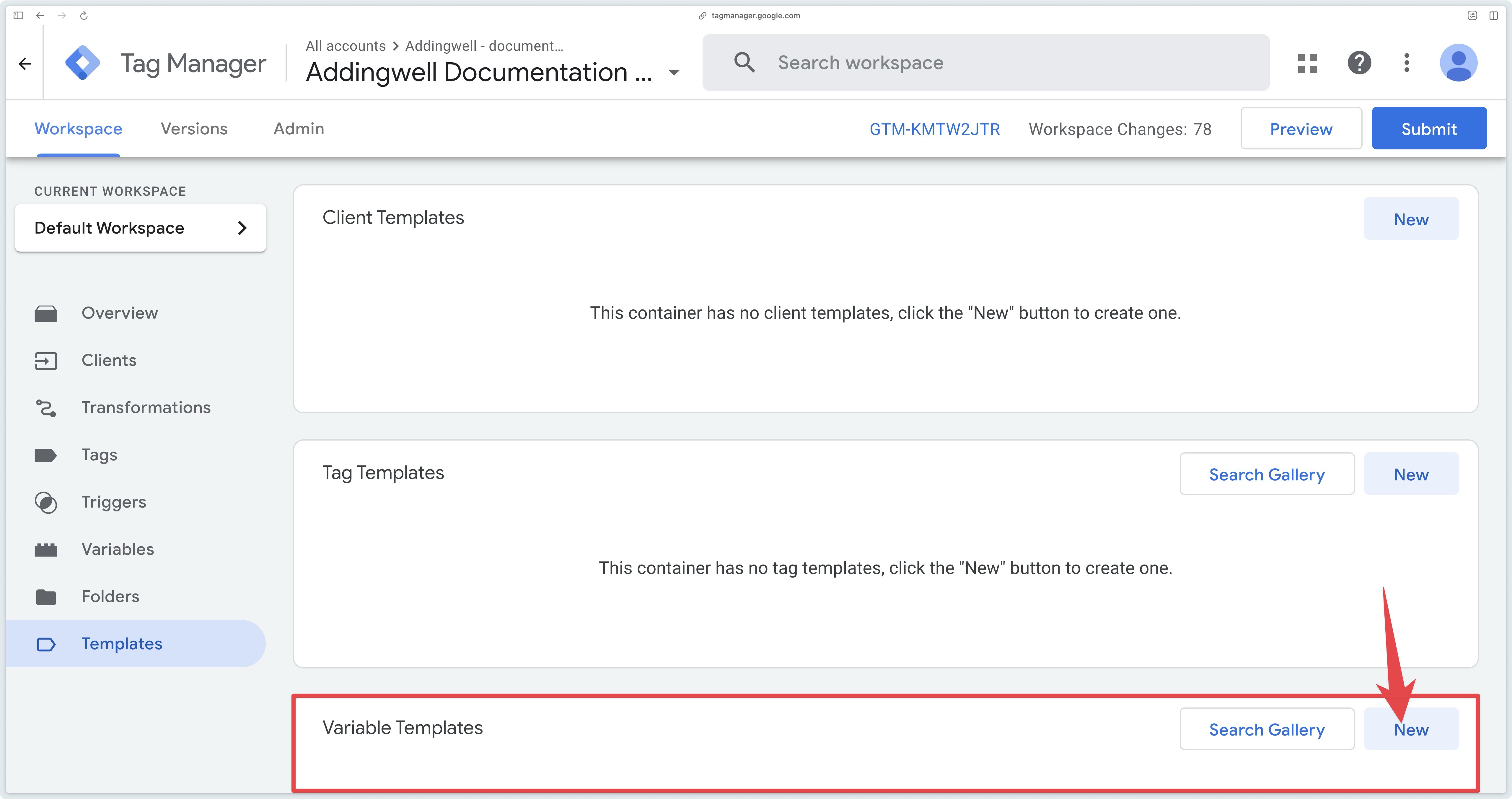Switch to the Admin tab
The height and width of the screenshot is (799, 1512).
pyautogui.click(x=299, y=128)
